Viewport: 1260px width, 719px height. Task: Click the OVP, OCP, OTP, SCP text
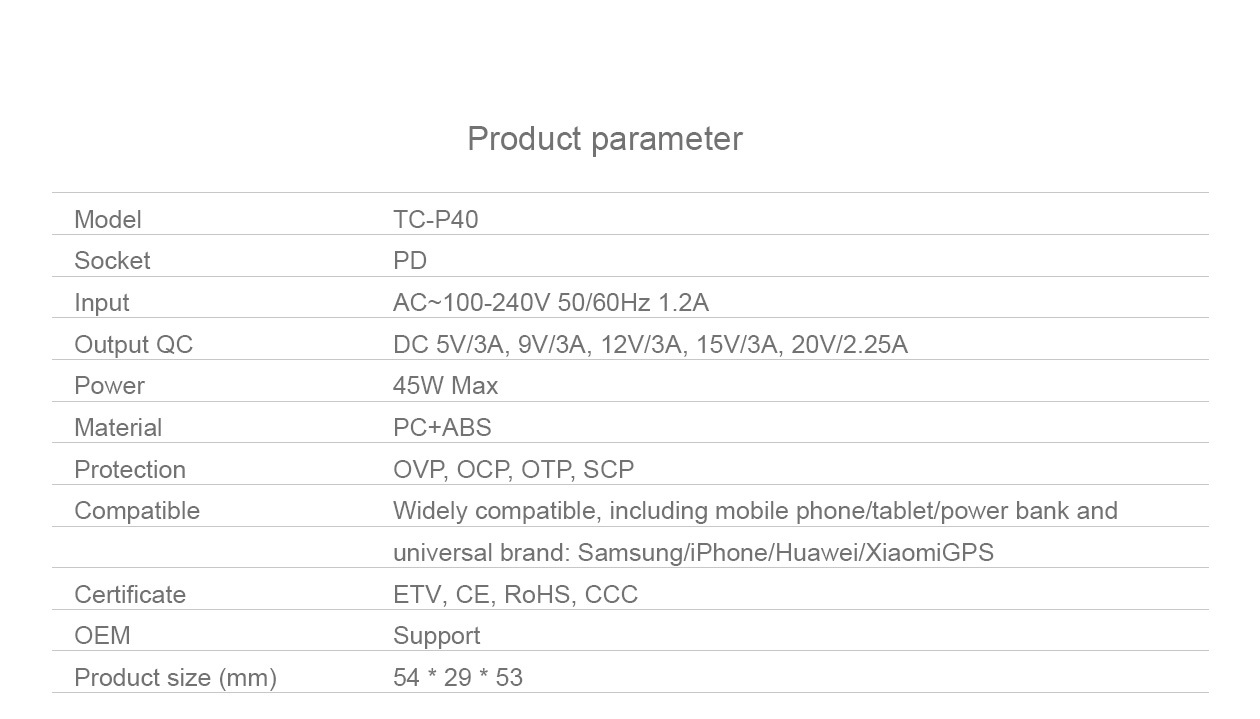coord(514,470)
